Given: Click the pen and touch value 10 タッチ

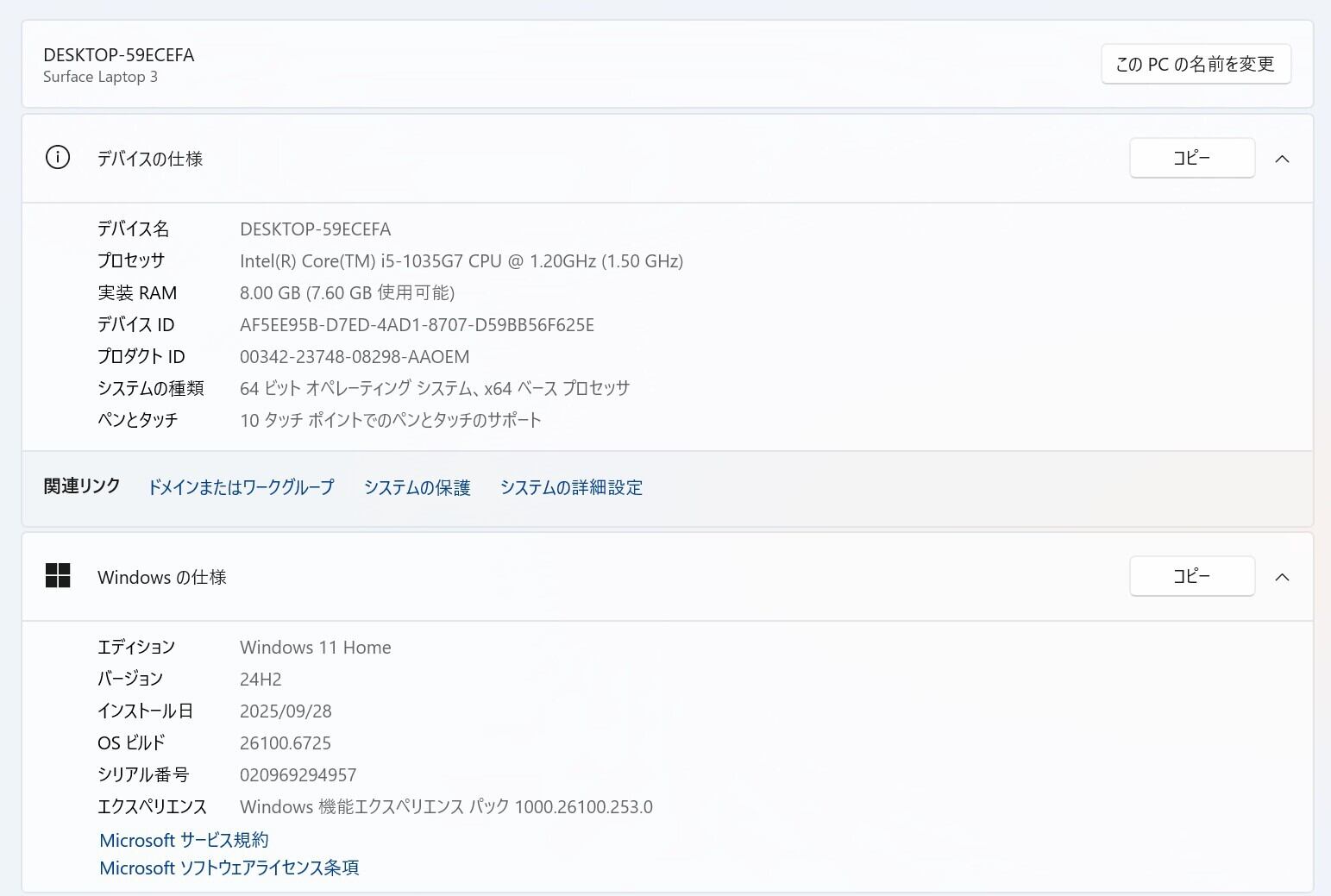Looking at the screenshot, I should 391,421.
